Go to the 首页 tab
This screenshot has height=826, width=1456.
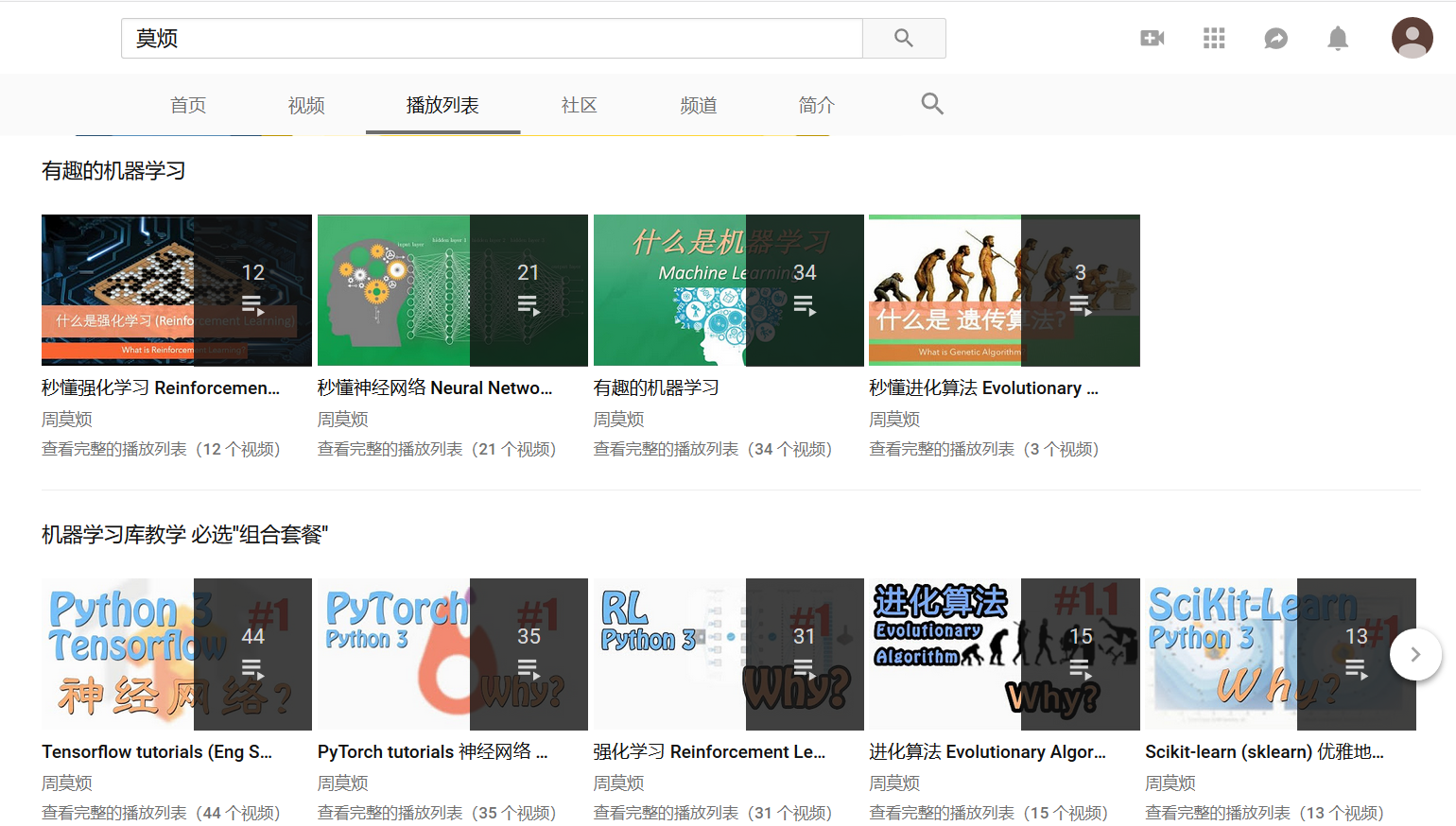tap(188, 105)
